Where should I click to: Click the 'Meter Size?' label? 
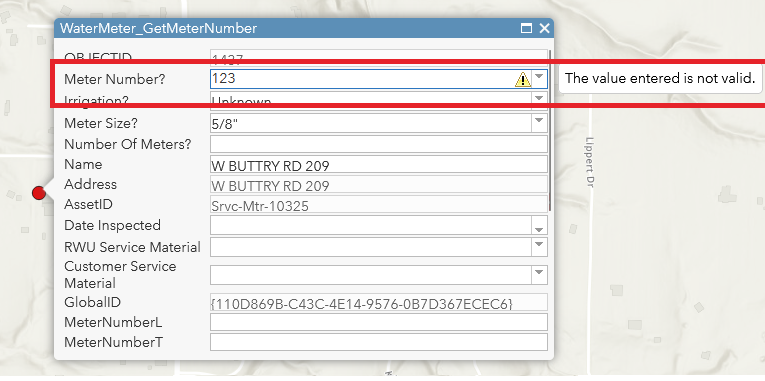[x=101, y=123]
